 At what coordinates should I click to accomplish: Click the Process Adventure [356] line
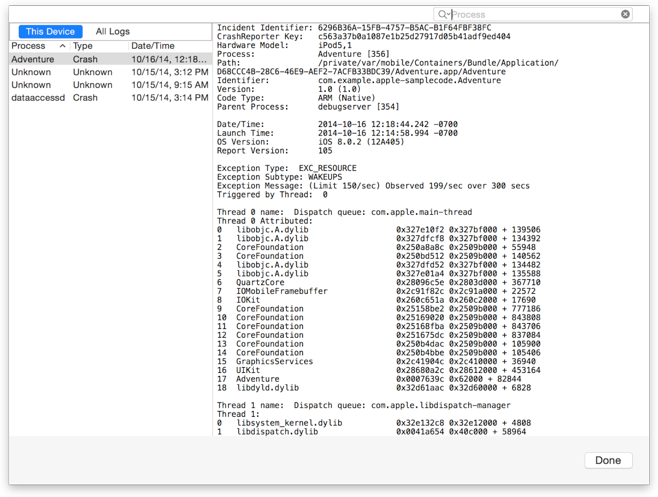[303, 54]
